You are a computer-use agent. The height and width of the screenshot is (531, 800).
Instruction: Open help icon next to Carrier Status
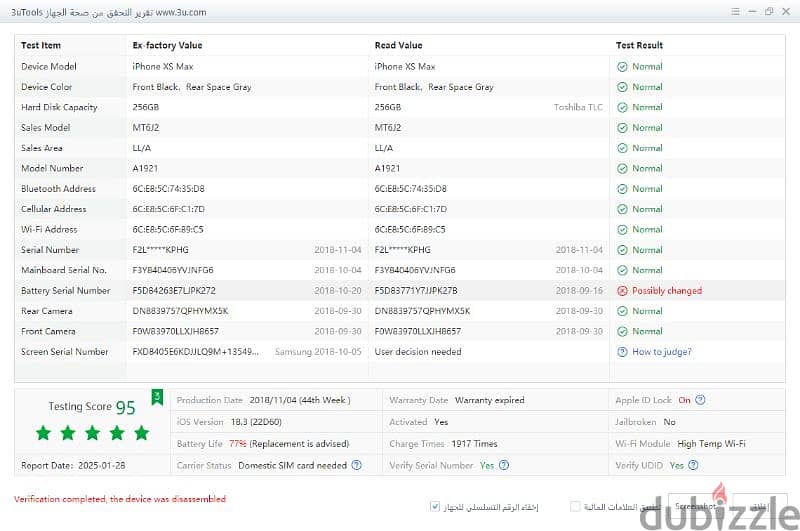click(357, 465)
